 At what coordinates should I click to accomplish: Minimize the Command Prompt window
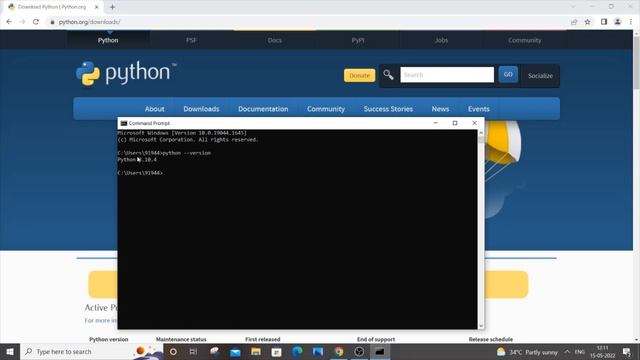(x=436, y=123)
